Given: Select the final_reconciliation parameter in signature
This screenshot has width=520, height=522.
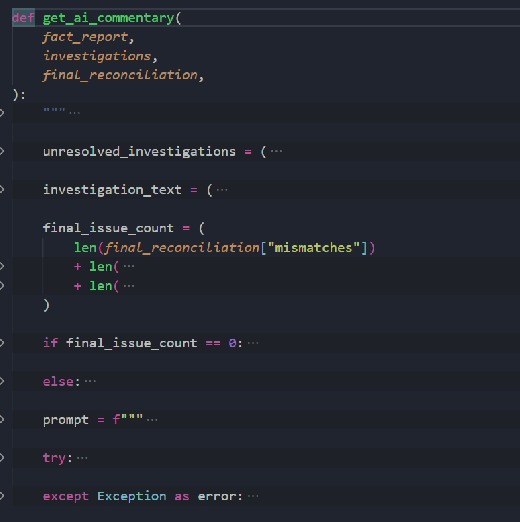Looking at the screenshot, I should point(120,75).
